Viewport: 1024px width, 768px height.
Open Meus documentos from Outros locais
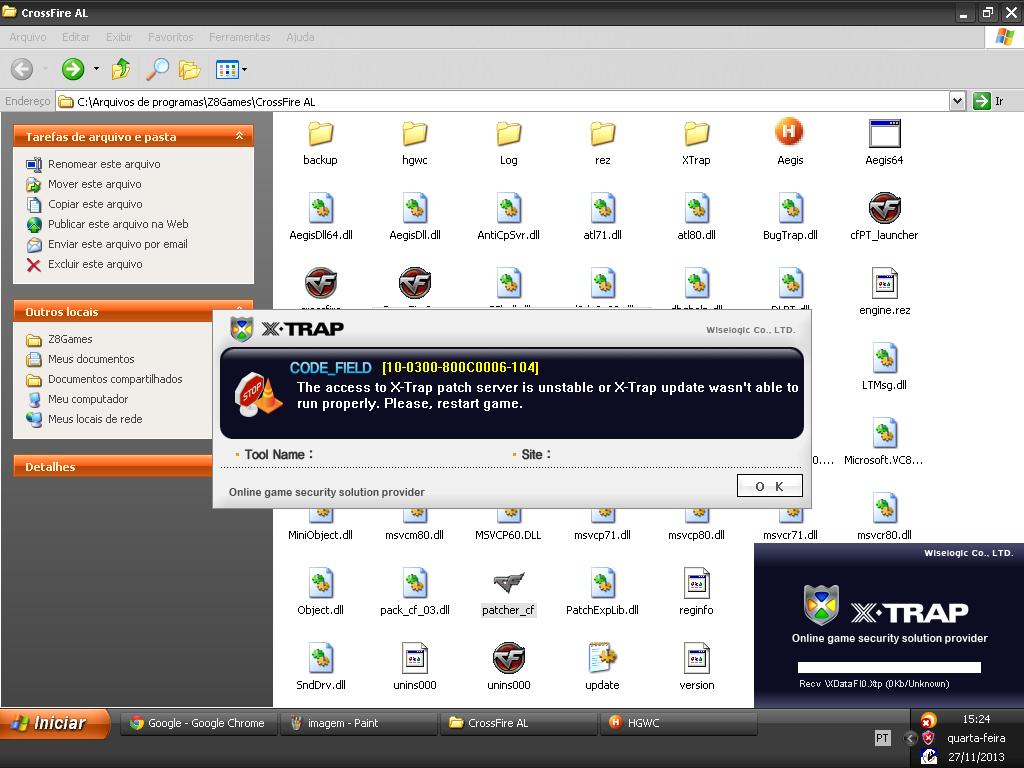click(90, 359)
